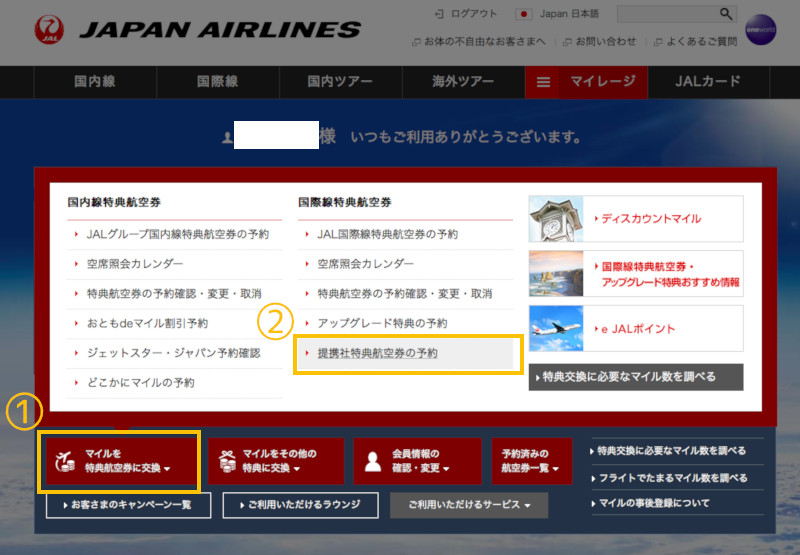Click お客さまのキャンペーン一覧 button
The width and height of the screenshot is (800, 555).
coord(128,505)
